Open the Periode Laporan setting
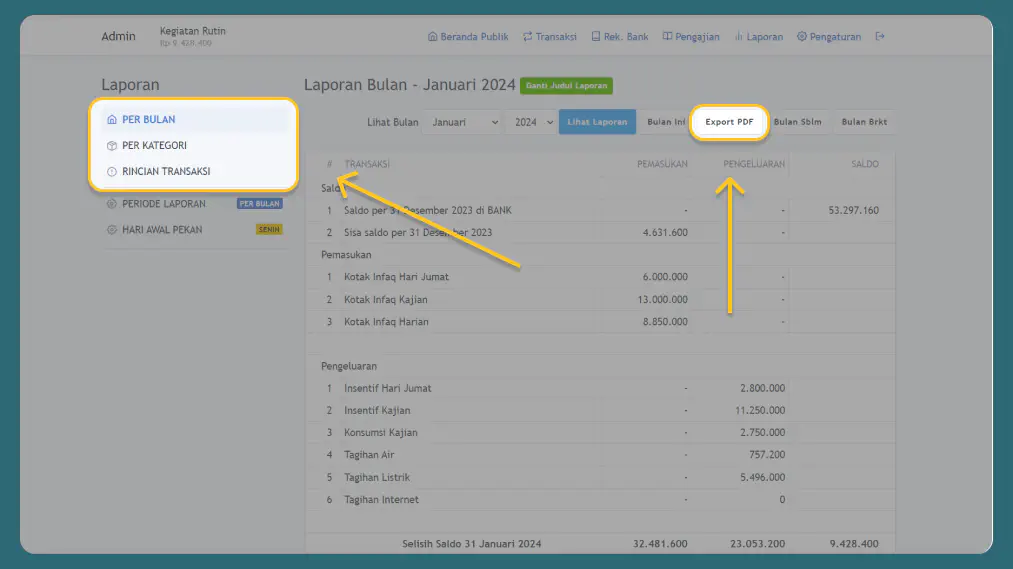The width and height of the screenshot is (1013, 569). 163,204
